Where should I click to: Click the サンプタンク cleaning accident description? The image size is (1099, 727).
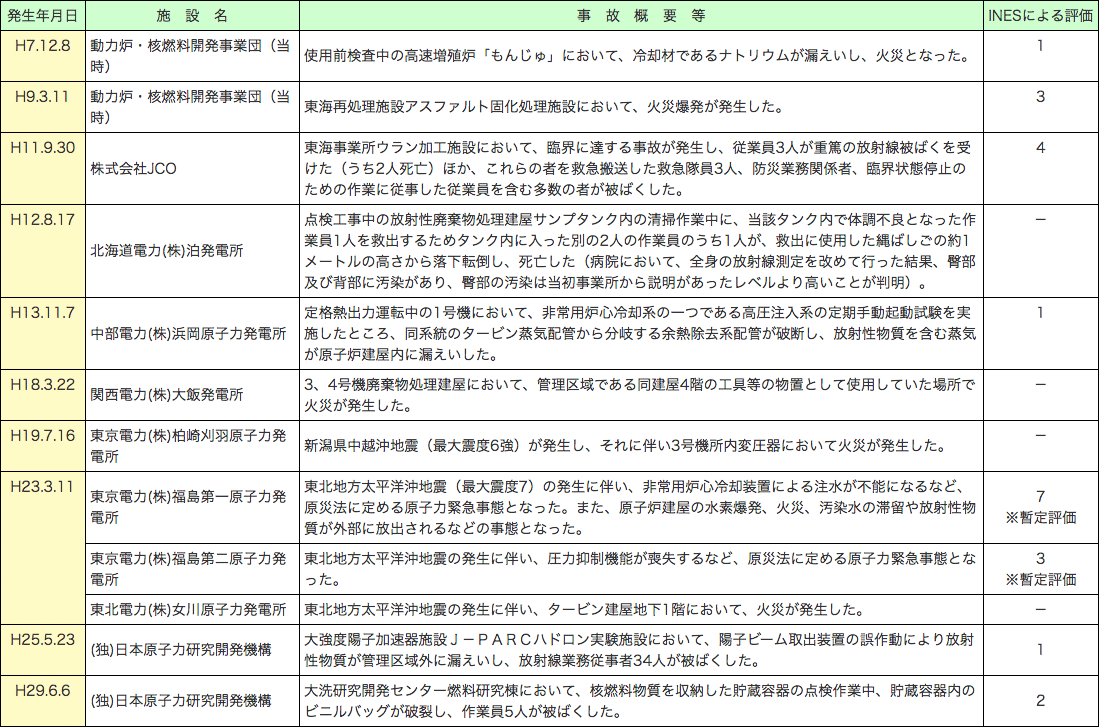pyautogui.click(x=640, y=251)
